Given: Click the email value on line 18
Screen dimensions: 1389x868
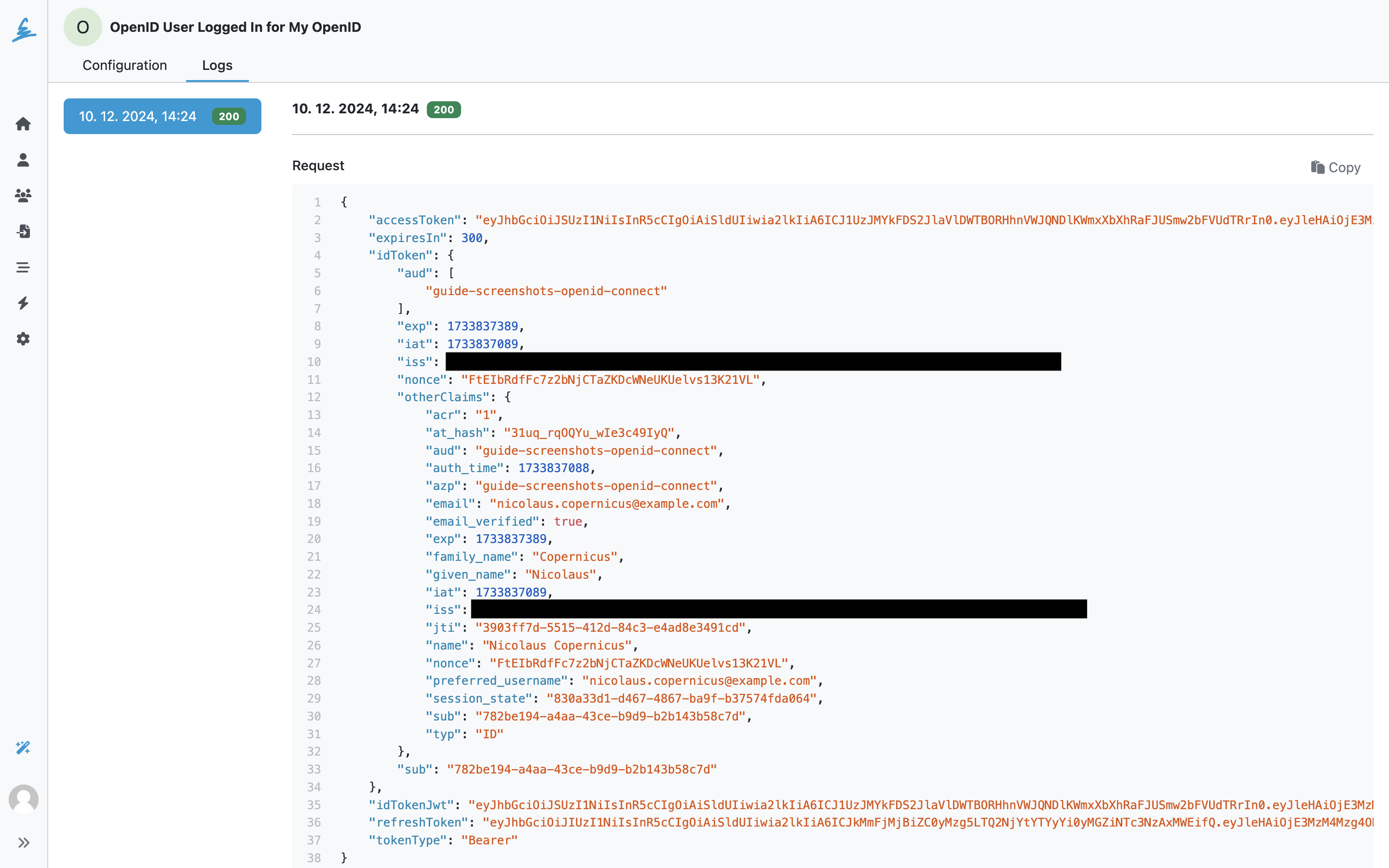Looking at the screenshot, I should (607, 503).
